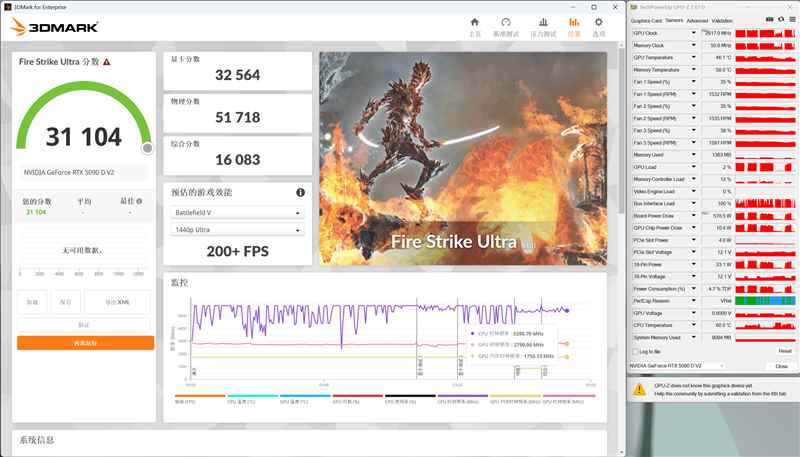Click the Bus Interface Load sensor graph
This screenshot has height=457, width=800.
(765, 204)
